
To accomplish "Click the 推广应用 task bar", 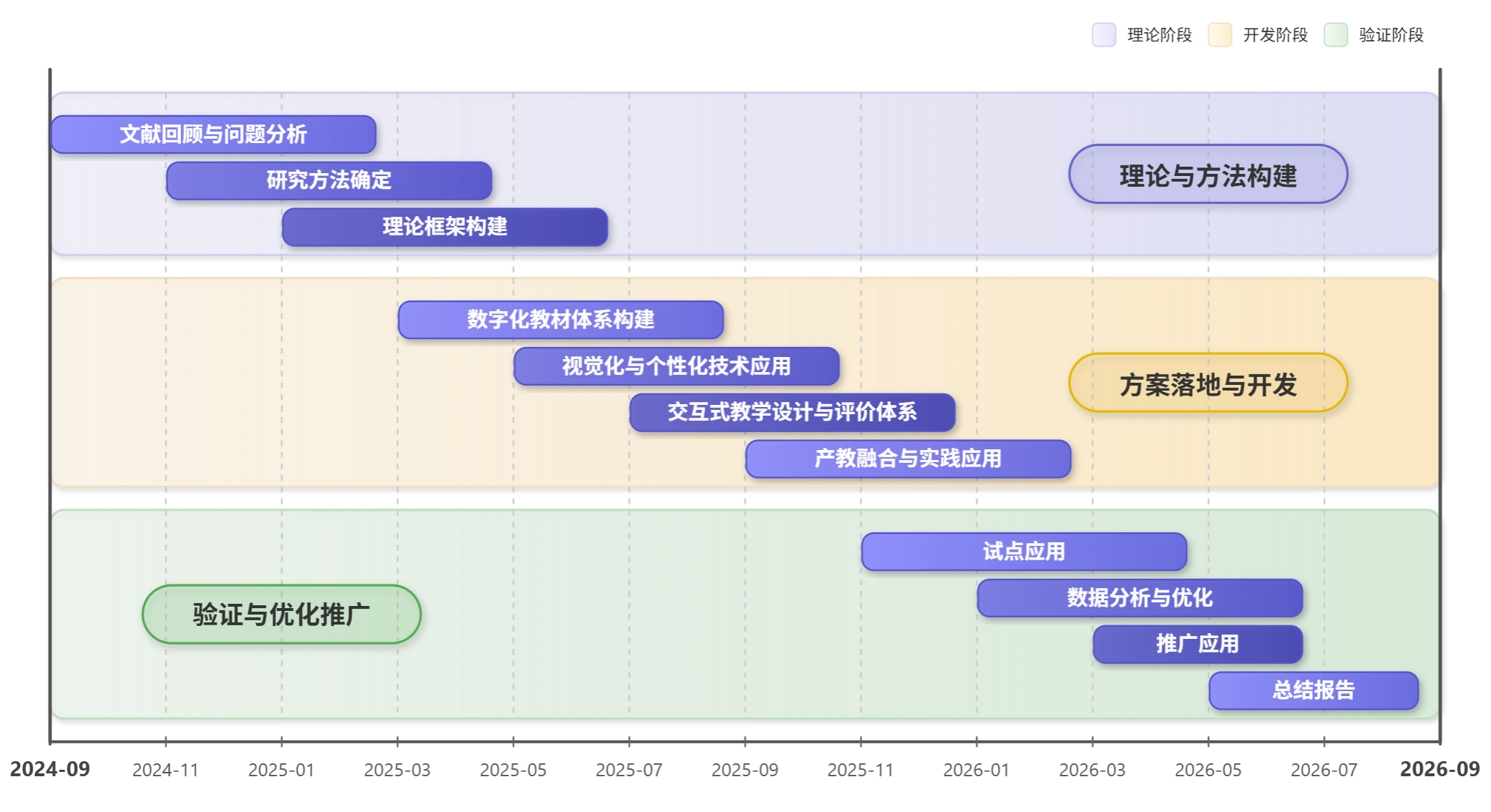I will click(1198, 644).
